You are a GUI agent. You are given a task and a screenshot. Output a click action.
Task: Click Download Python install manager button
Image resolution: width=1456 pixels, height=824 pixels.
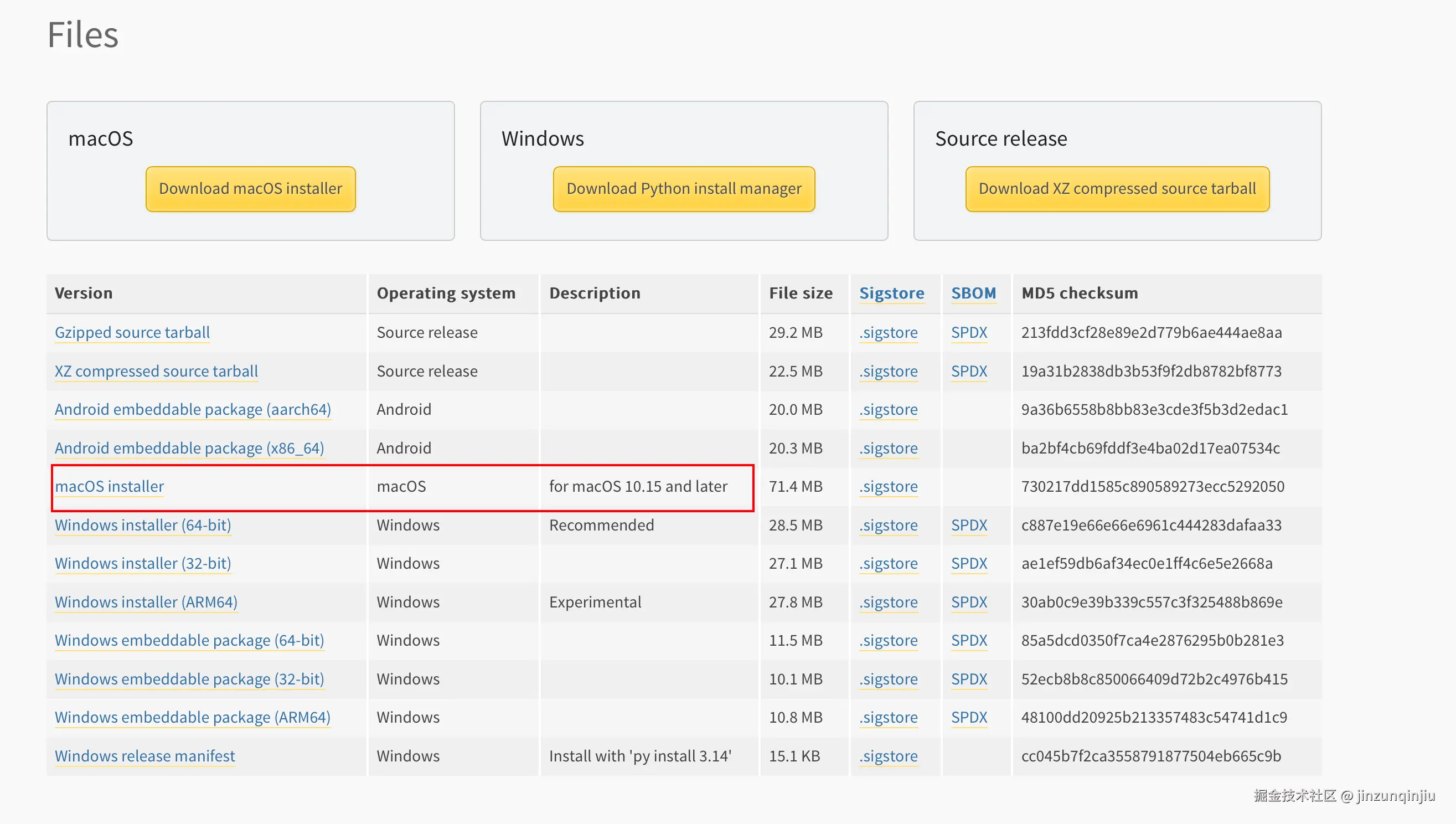pos(683,188)
